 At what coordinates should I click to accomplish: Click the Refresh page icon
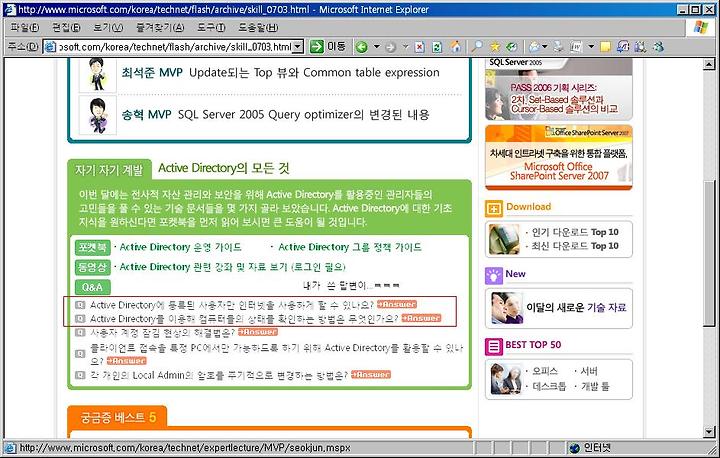click(x=437, y=47)
